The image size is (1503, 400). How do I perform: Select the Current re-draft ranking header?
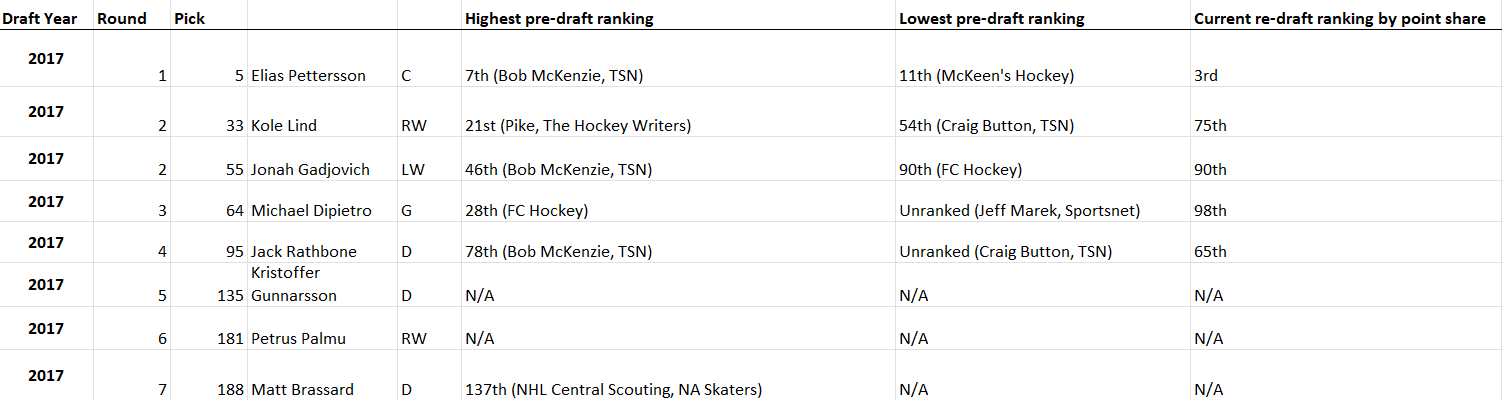point(1339,18)
